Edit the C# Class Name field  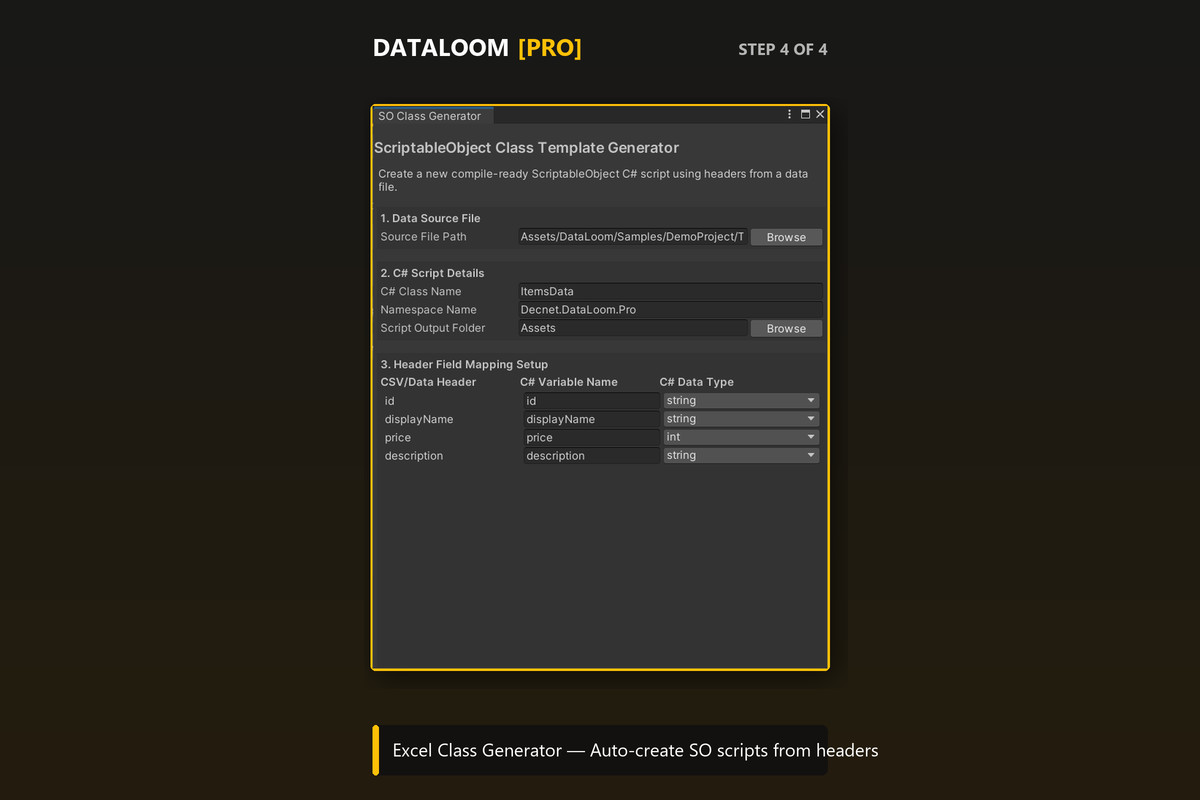pyautogui.click(x=670, y=292)
